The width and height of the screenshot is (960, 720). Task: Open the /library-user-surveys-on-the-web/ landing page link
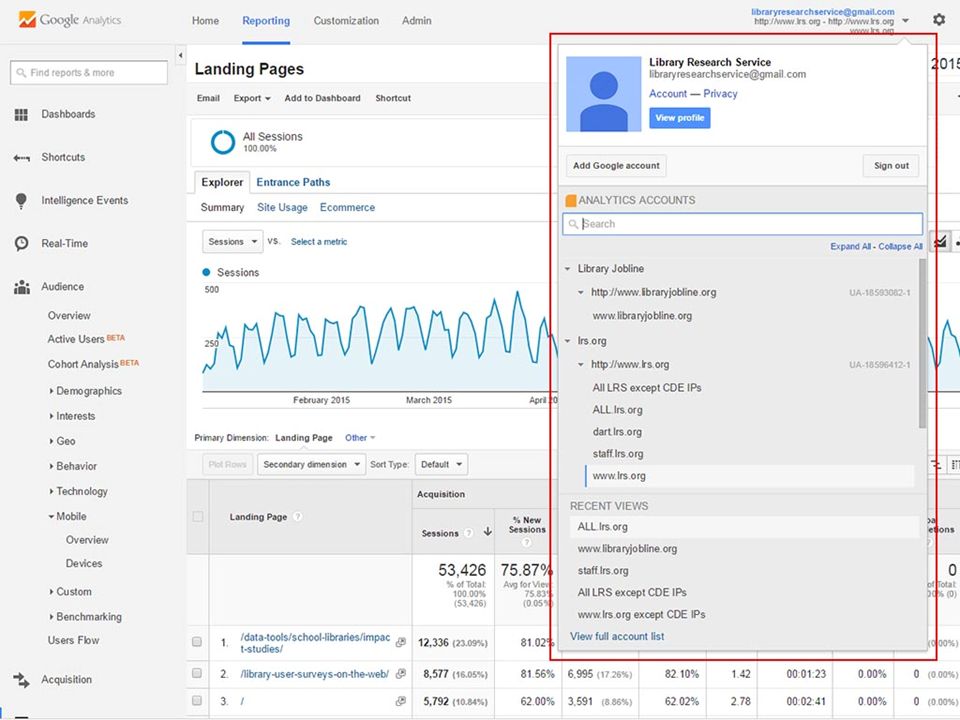[315, 674]
